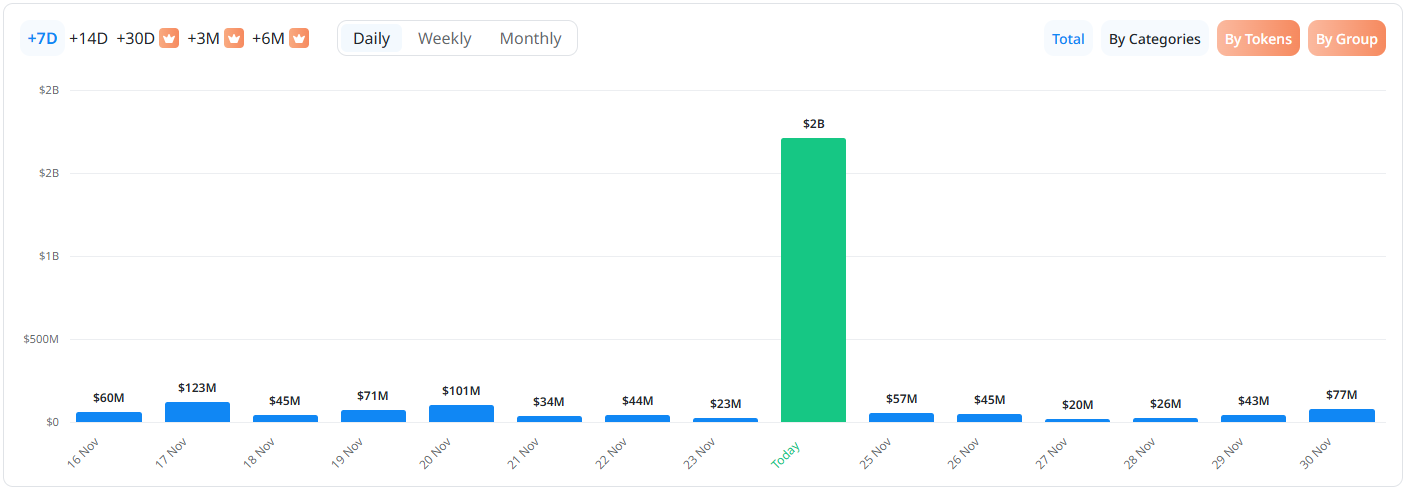
Task: Click the green Today bar
Action: (813, 280)
